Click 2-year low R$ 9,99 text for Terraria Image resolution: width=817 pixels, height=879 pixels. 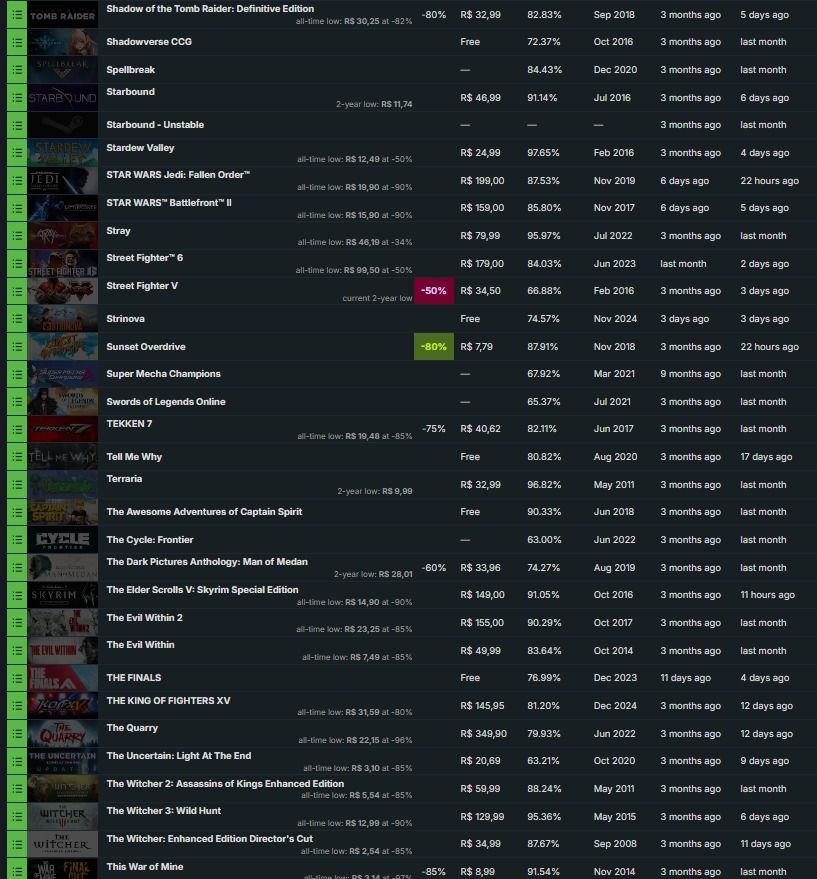[x=375, y=491]
